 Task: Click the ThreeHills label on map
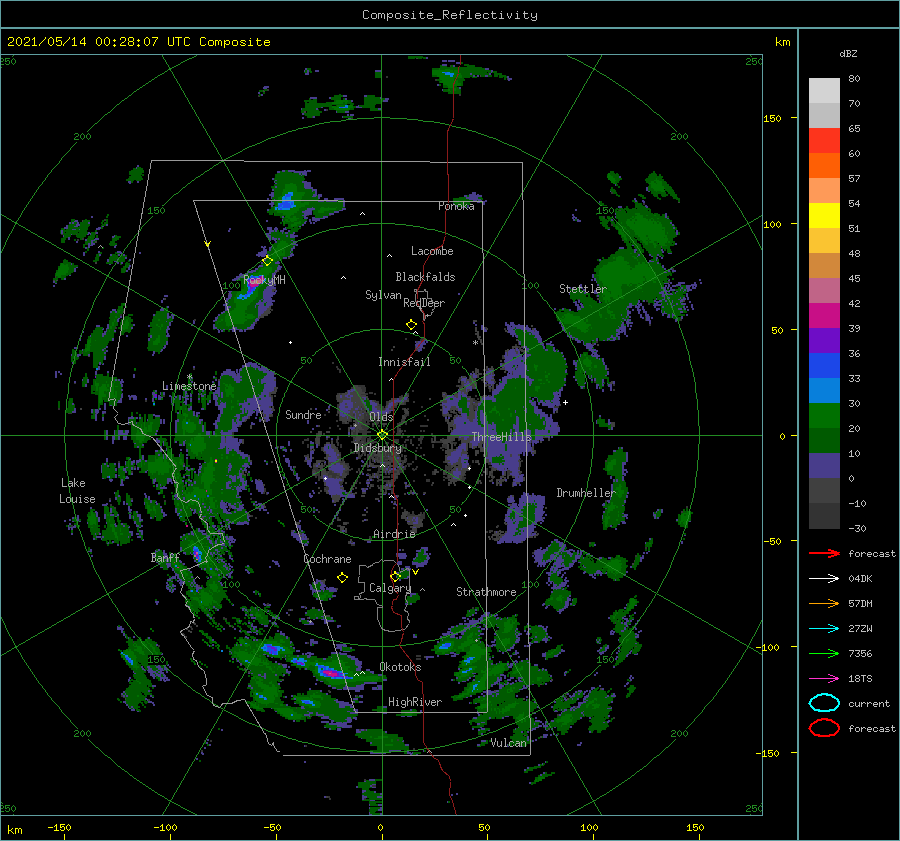point(502,437)
